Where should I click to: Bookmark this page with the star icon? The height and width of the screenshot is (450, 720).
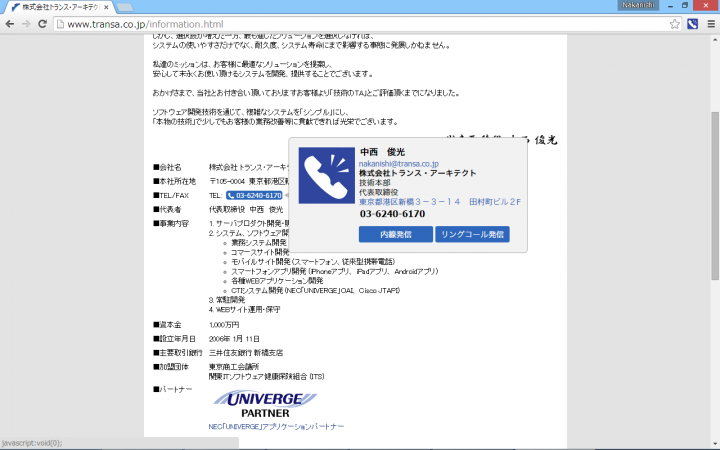[674, 24]
